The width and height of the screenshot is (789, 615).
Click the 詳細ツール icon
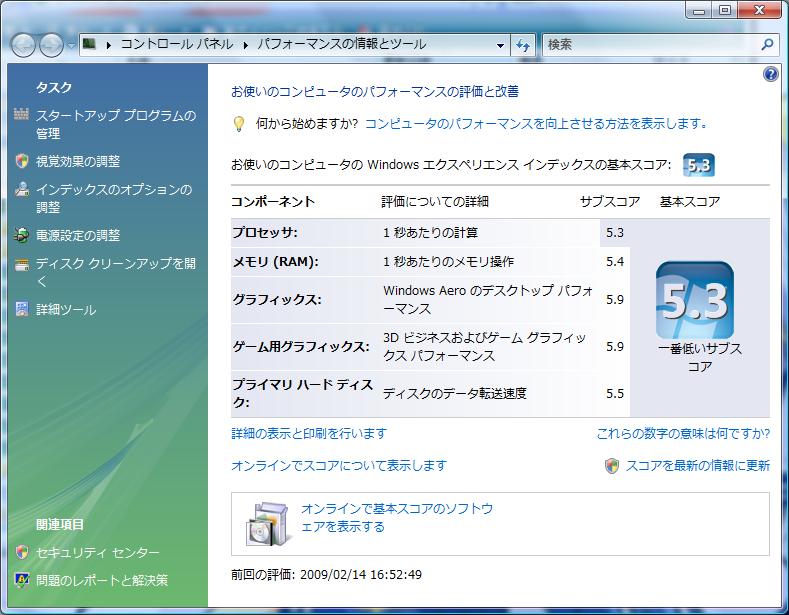tap(22, 309)
